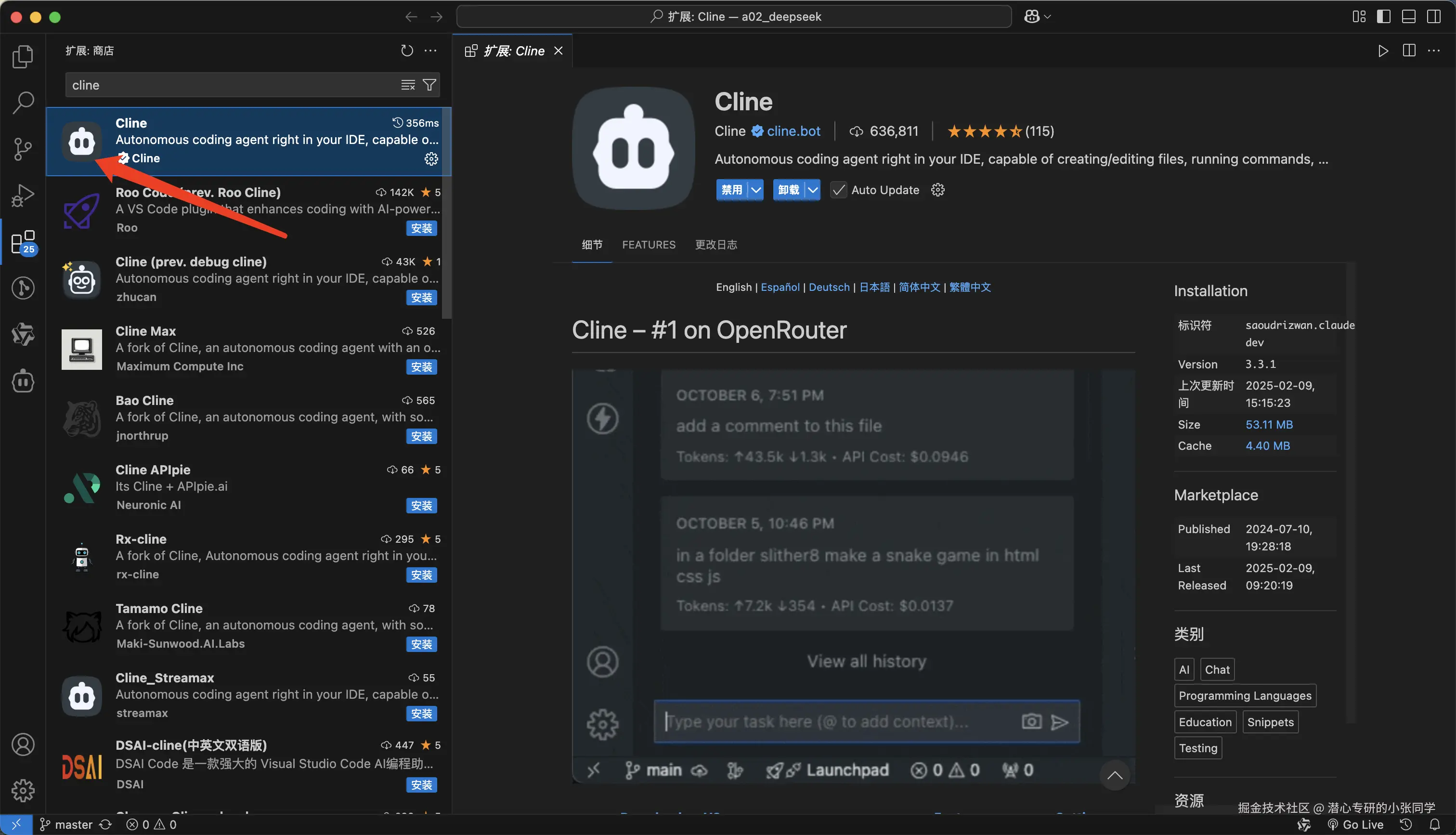Screen dimensions: 1456x835
Task: Open the Search view icon
Action: coord(23,103)
